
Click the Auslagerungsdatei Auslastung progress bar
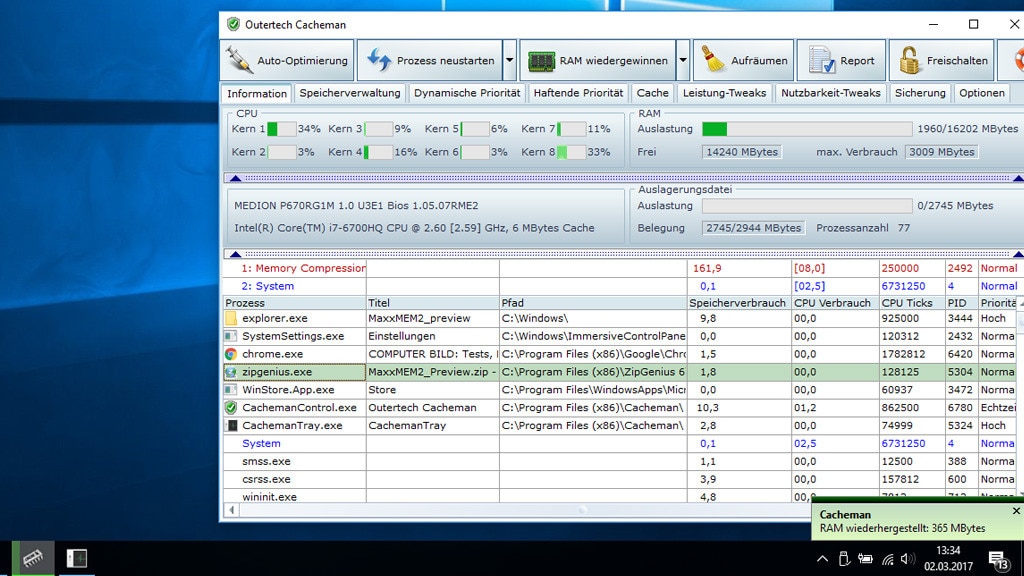tap(807, 206)
